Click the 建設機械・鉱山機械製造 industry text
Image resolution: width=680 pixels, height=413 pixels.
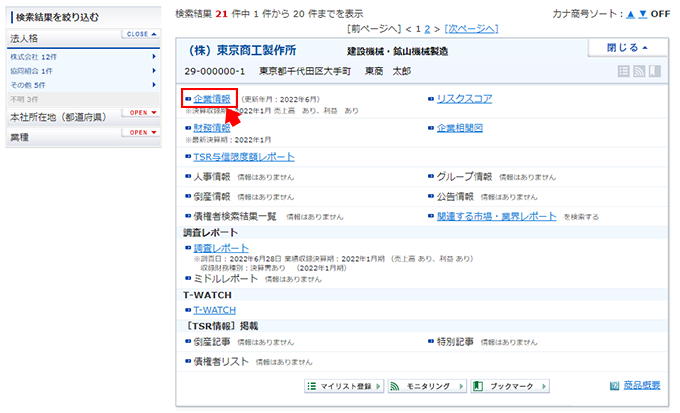(x=397, y=52)
